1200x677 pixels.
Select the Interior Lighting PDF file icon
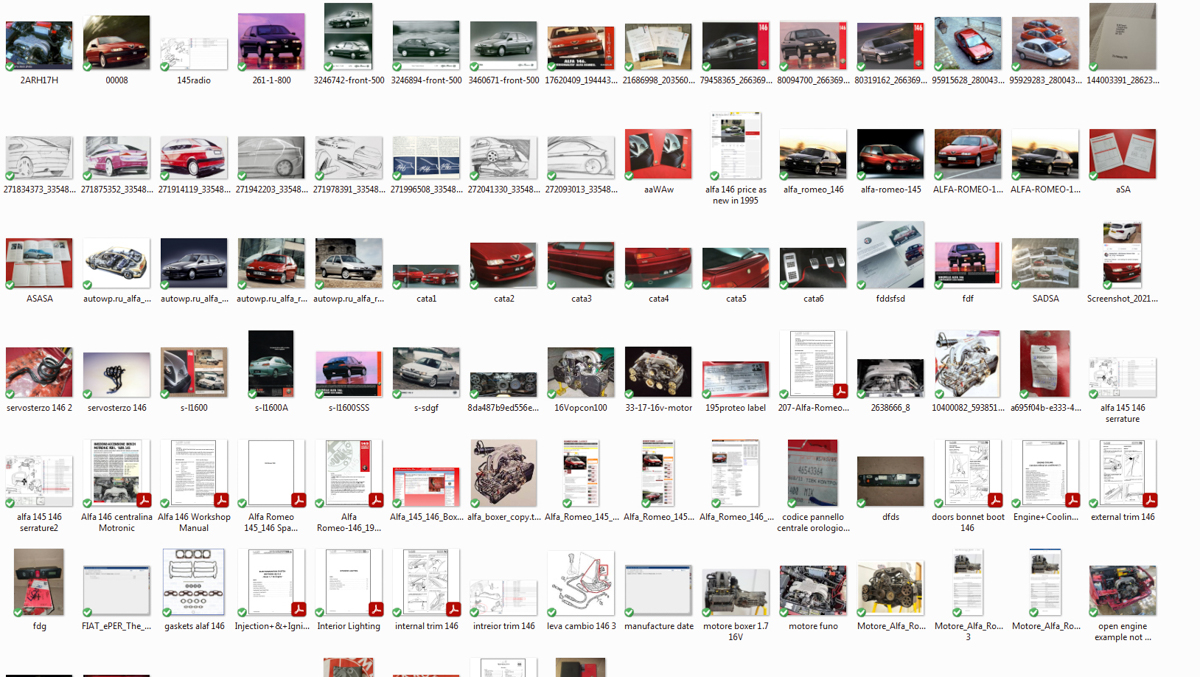348,583
